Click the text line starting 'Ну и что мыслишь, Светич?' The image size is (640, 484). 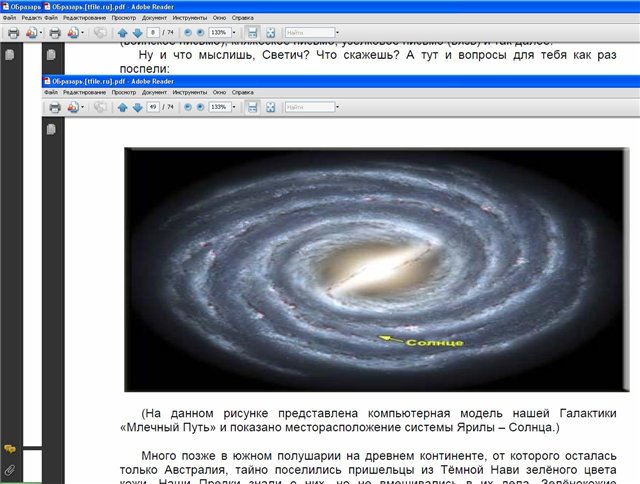(377, 55)
